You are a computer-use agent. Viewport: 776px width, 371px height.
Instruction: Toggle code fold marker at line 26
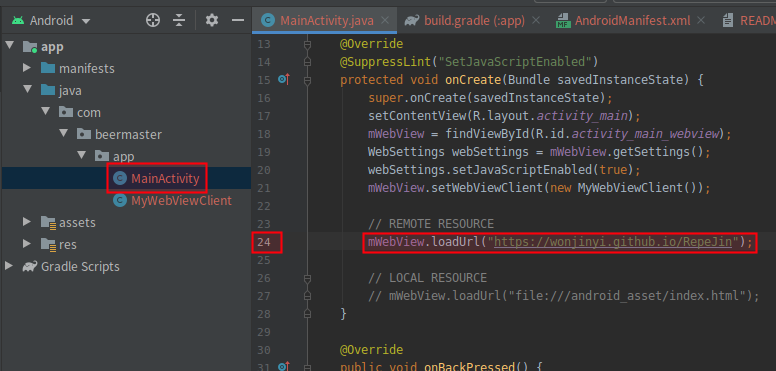click(x=307, y=278)
